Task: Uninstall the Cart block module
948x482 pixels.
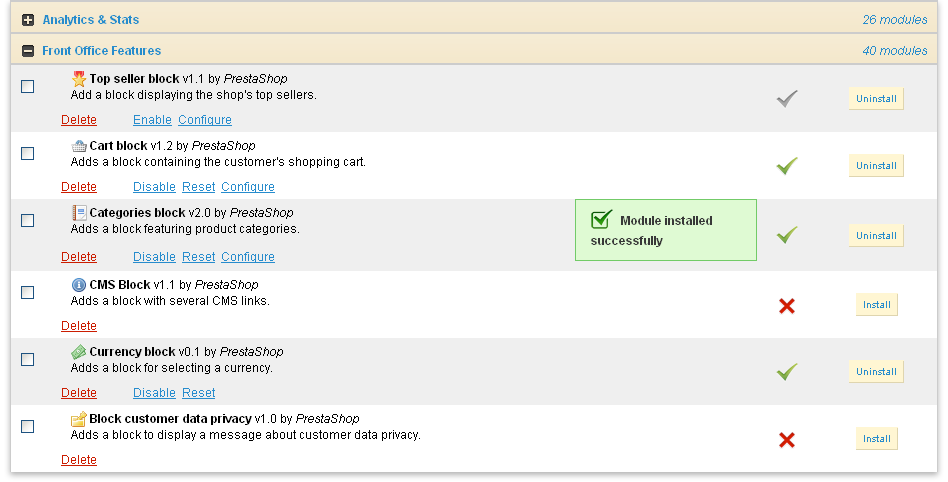Action: 876,166
